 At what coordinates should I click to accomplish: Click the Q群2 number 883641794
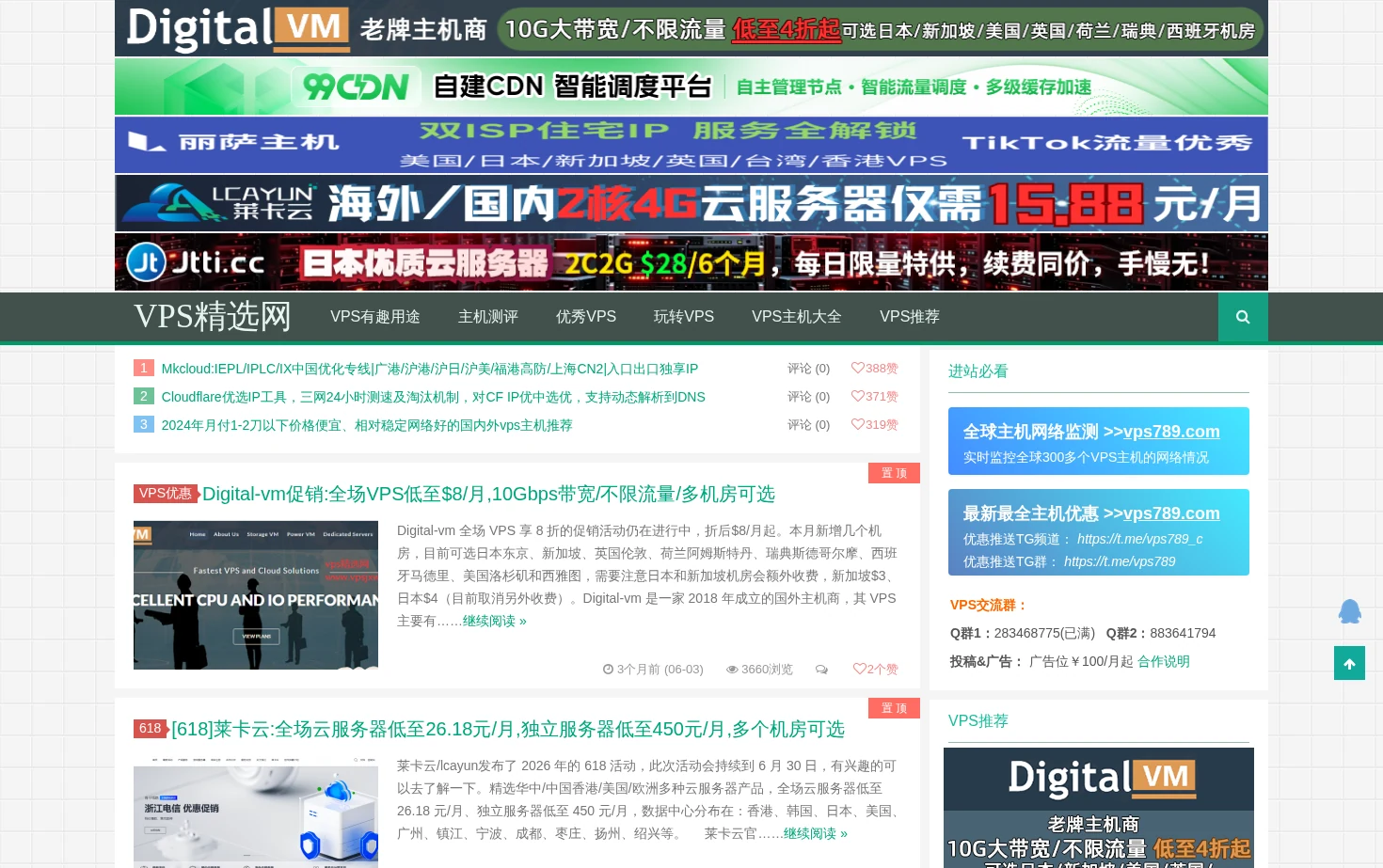tap(1183, 633)
